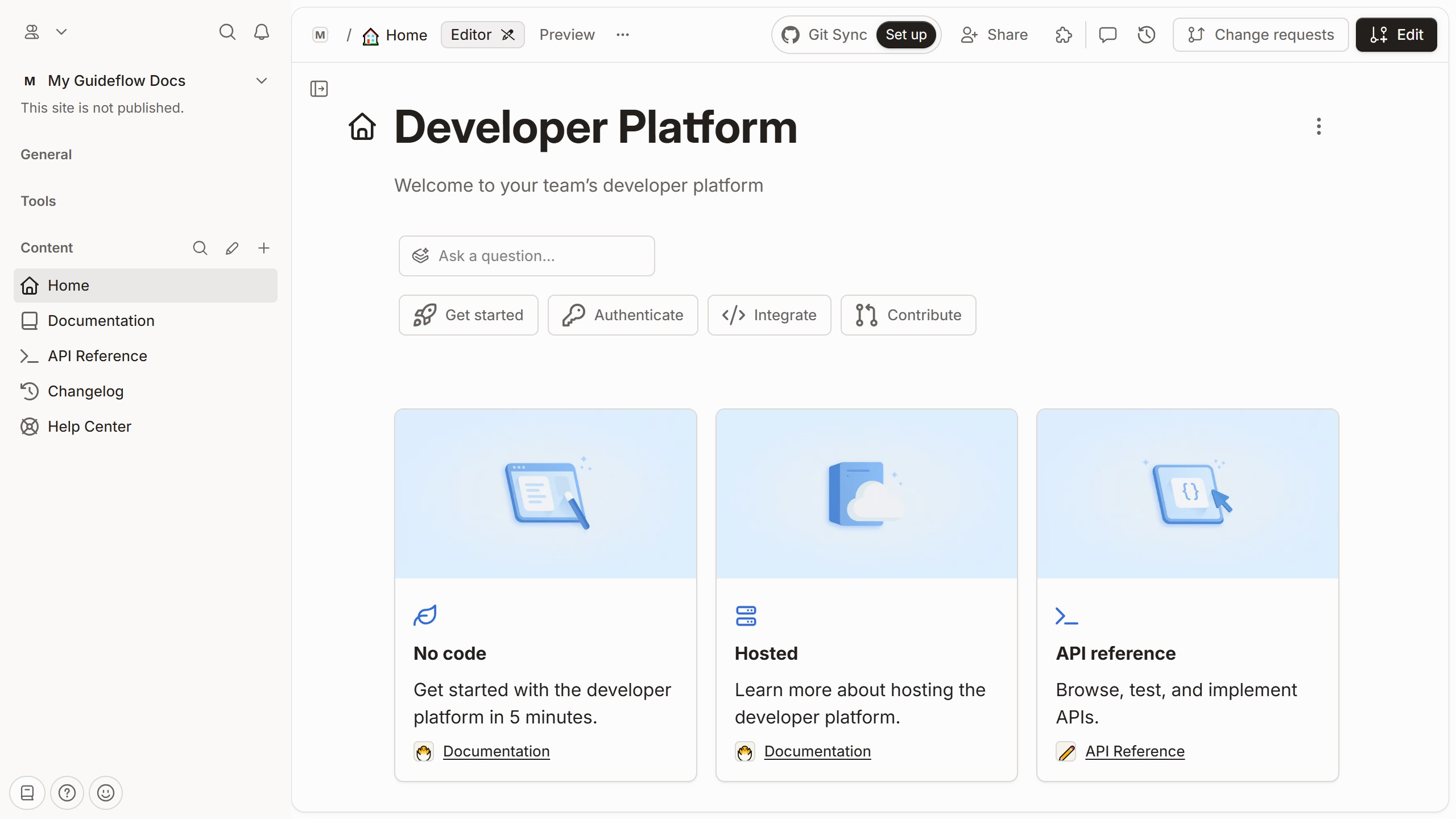Click the site not published notice
Image resolution: width=1456 pixels, height=819 pixels.
[x=102, y=108]
